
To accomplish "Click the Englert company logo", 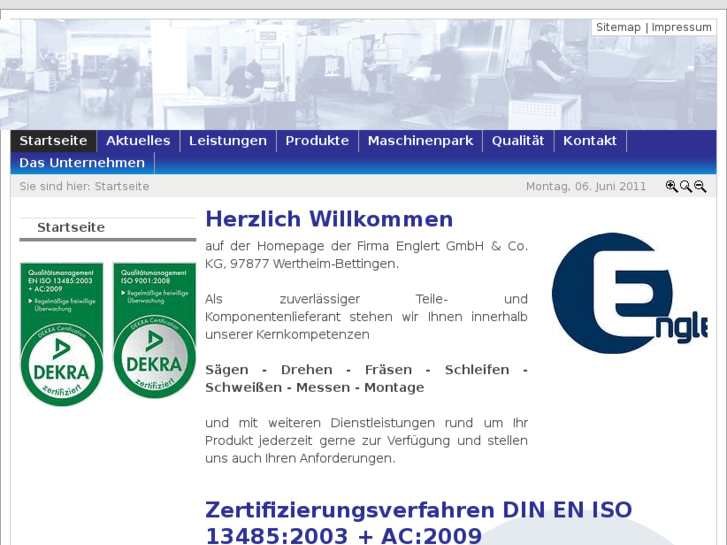I will [629, 293].
